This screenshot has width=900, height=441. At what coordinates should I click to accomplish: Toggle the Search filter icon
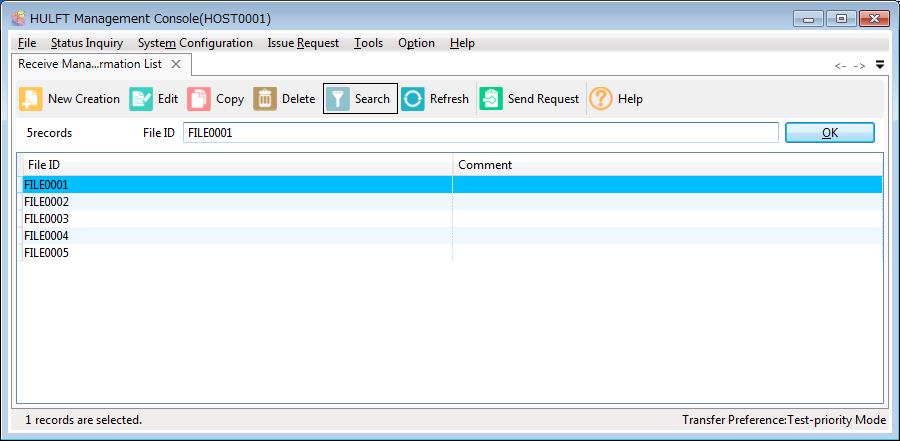tap(339, 99)
